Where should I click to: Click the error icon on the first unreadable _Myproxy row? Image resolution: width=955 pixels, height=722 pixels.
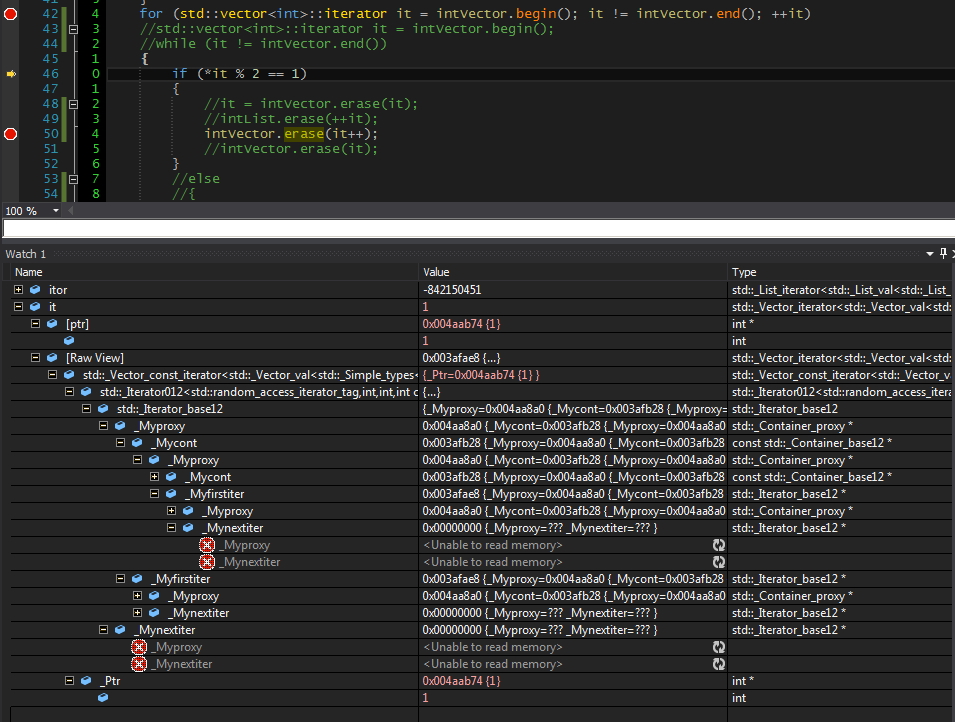207,545
